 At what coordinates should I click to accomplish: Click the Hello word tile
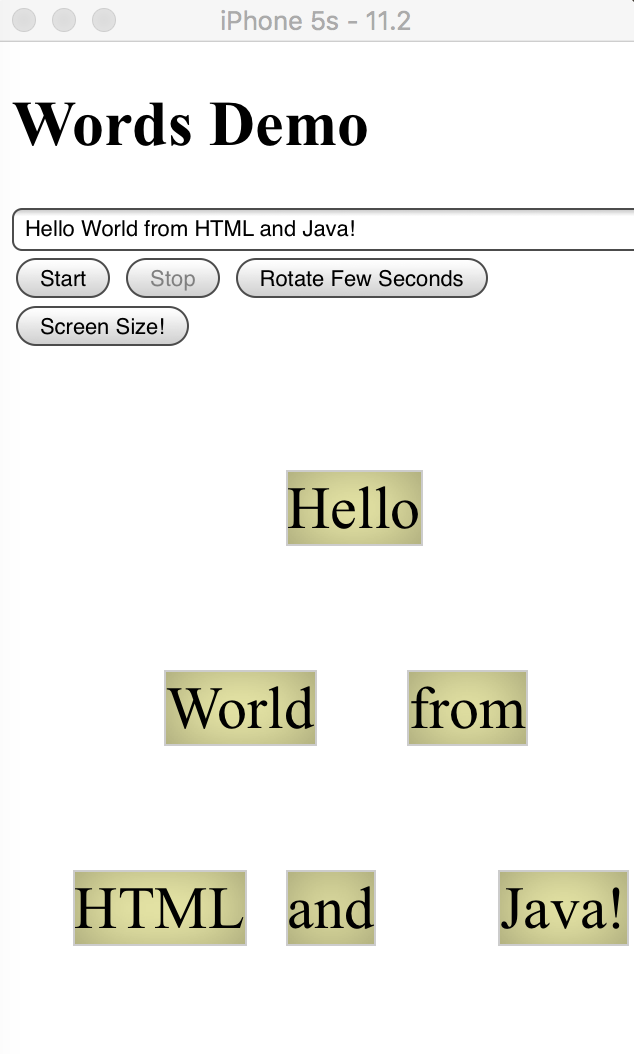click(354, 508)
